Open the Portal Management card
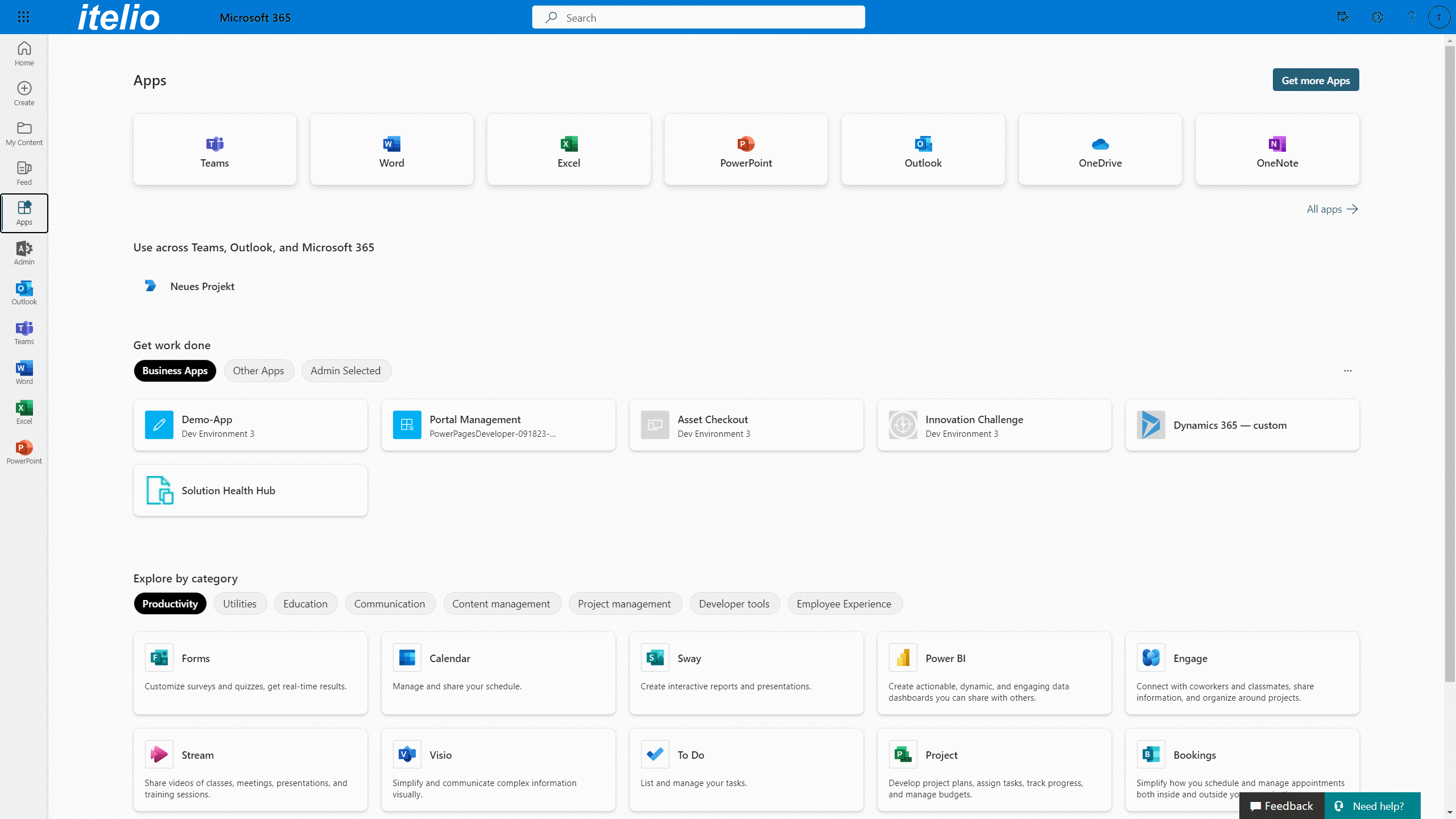The image size is (1456, 819). click(x=498, y=425)
